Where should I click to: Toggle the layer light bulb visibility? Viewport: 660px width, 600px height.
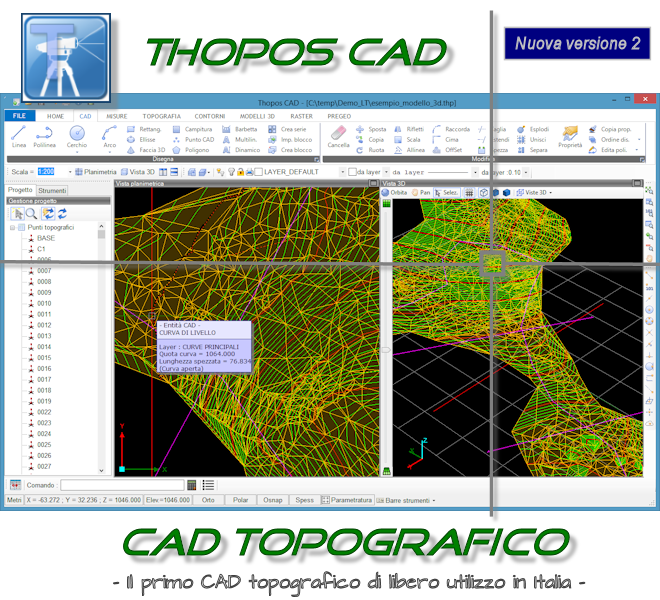(231, 172)
